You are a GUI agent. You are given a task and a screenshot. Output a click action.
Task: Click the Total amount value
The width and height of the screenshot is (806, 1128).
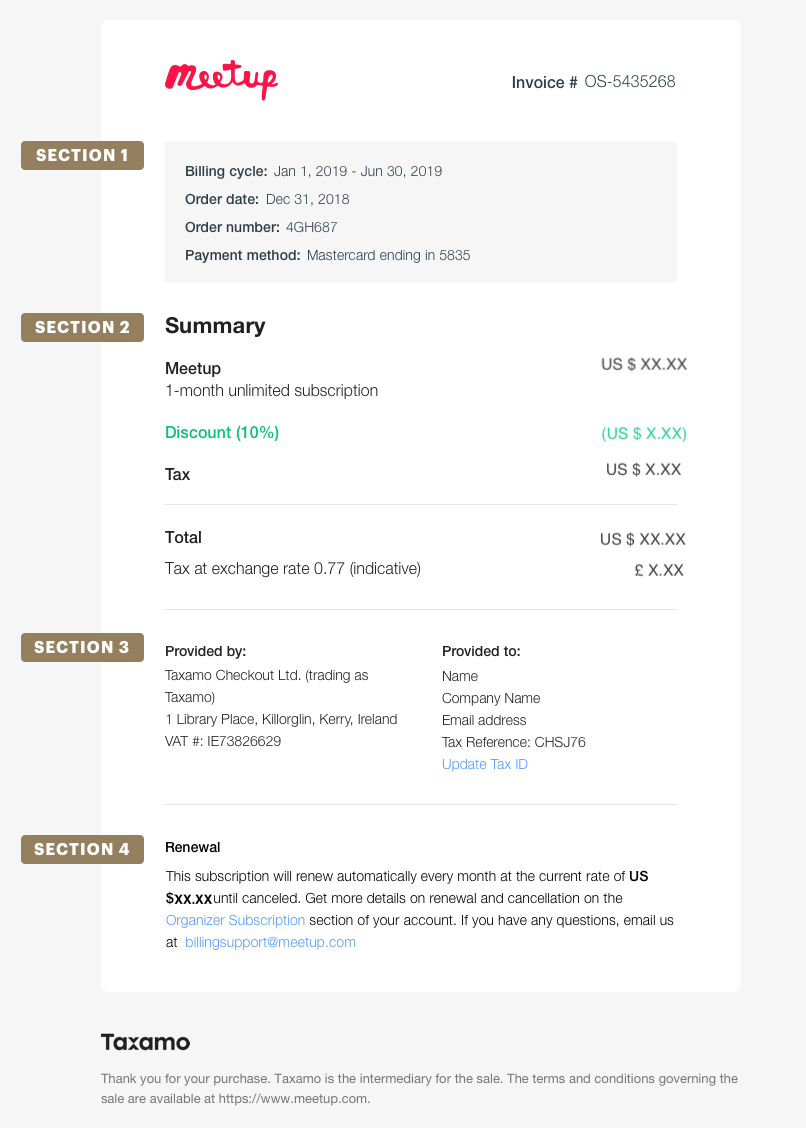tap(643, 539)
